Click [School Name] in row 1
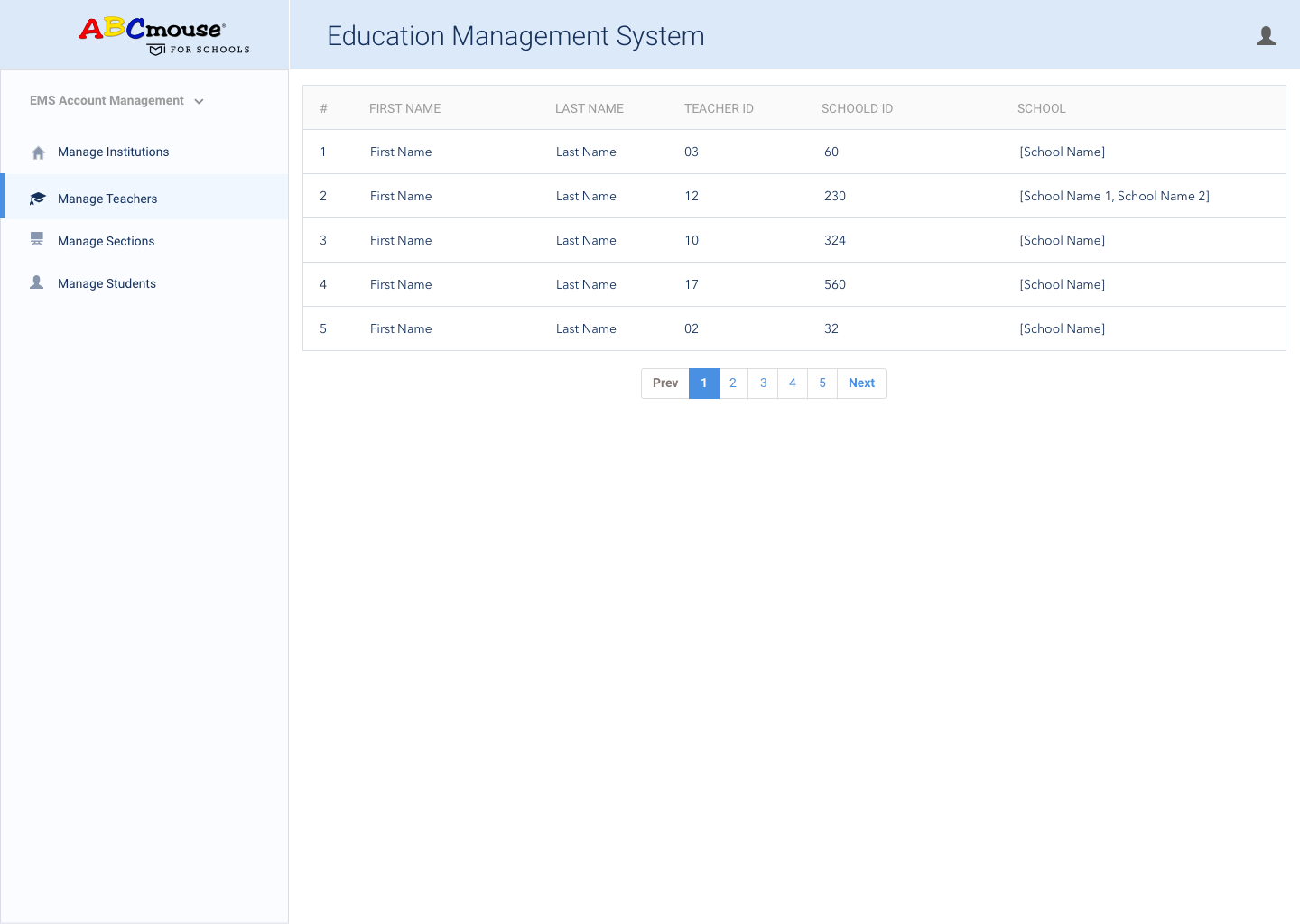Viewport: 1300px width, 924px height. [x=1062, y=152]
